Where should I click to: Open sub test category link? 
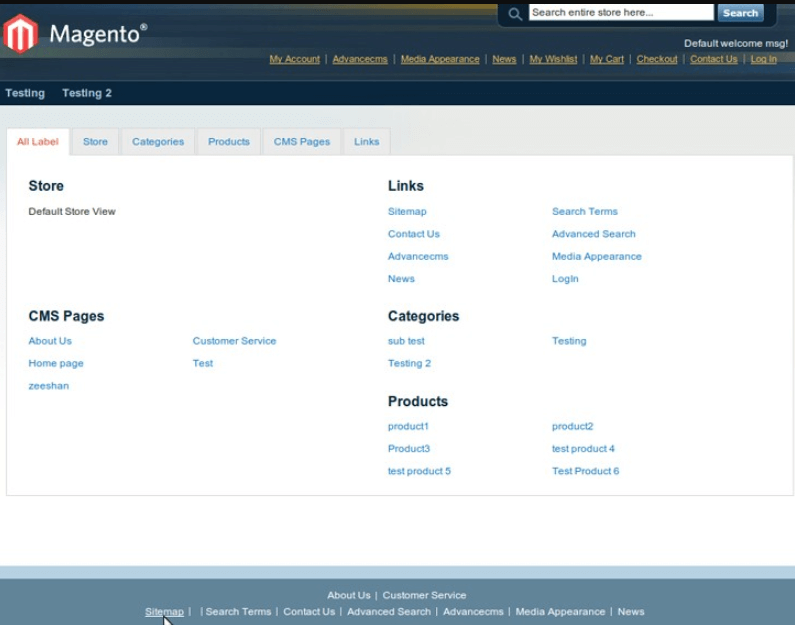coord(406,341)
